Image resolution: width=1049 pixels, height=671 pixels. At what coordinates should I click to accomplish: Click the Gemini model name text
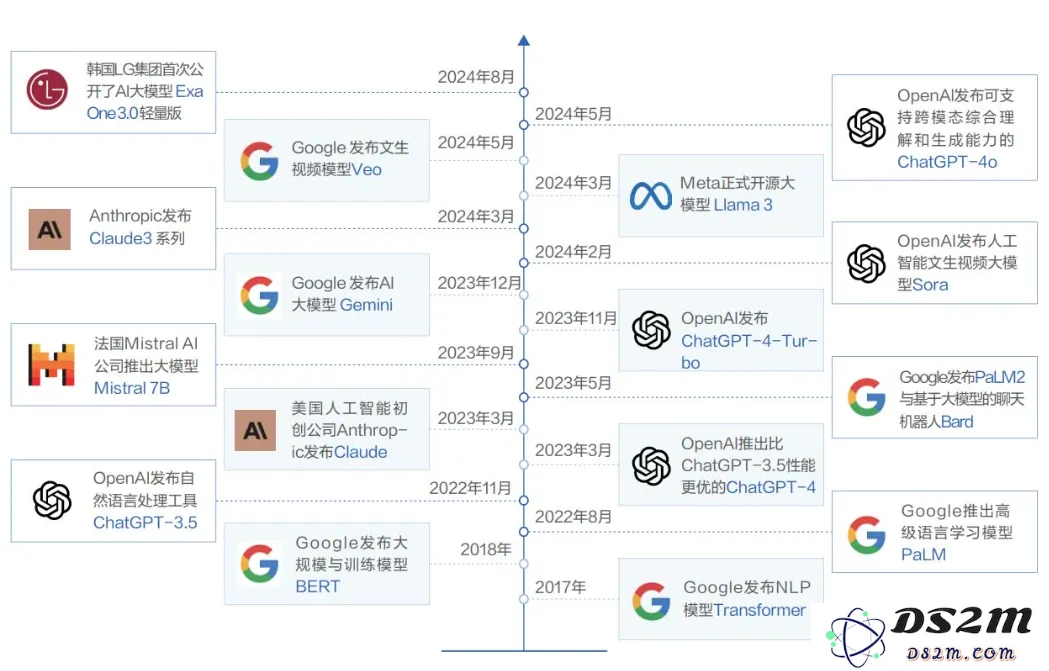(366, 305)
